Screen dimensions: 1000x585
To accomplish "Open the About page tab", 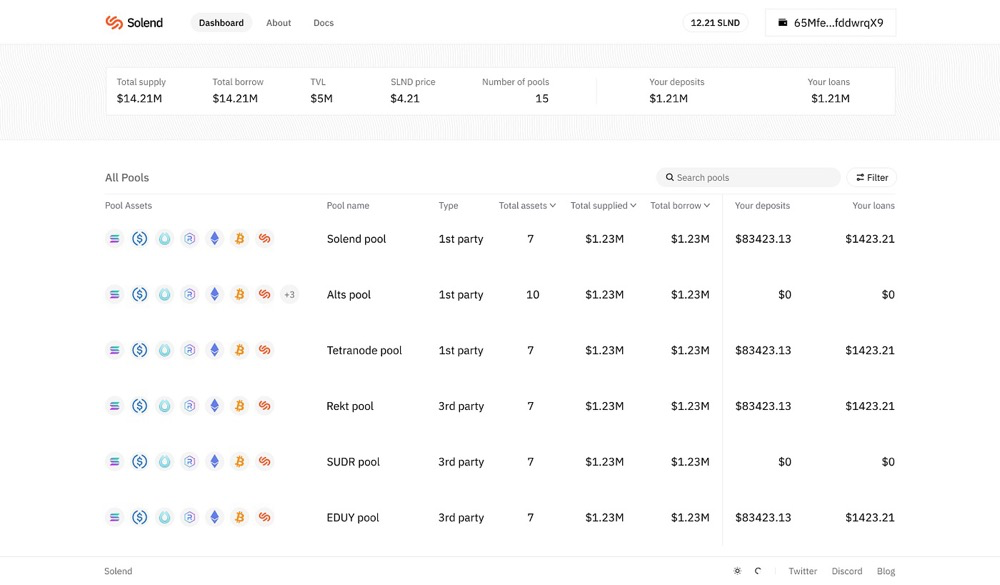I will [x=279, y=23].
